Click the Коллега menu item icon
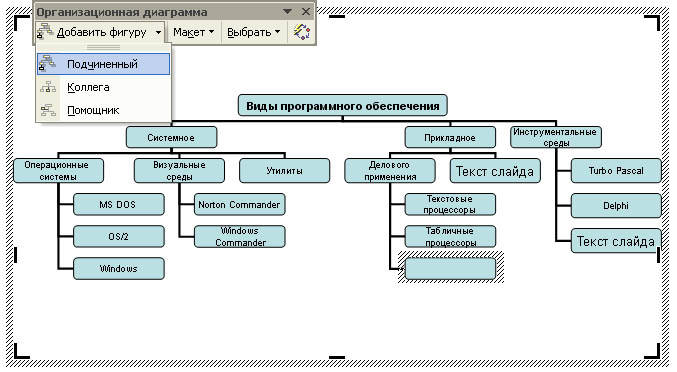This screenshot has width=677, height=372. click(x=48, y=87)
